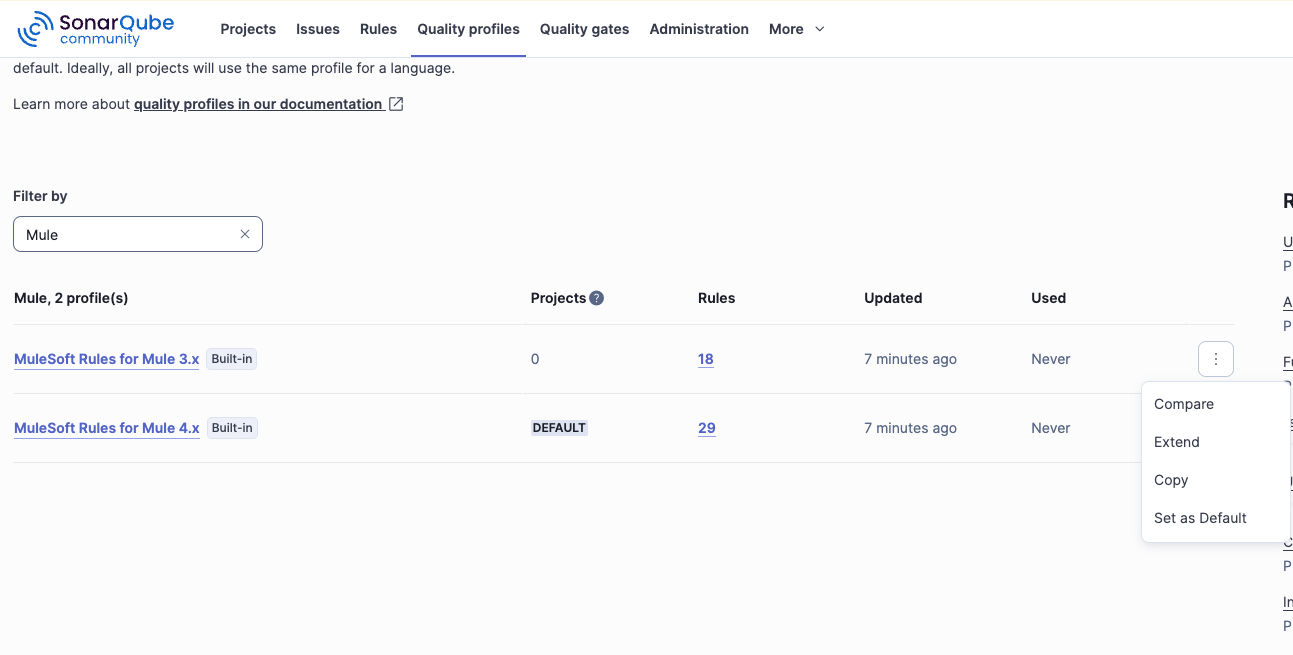Image resolution: width=1293 pixels, height=655 pixels.
Task: Click the DEFAULT badge in Mule 4.x row
Action: pos(559,428)
